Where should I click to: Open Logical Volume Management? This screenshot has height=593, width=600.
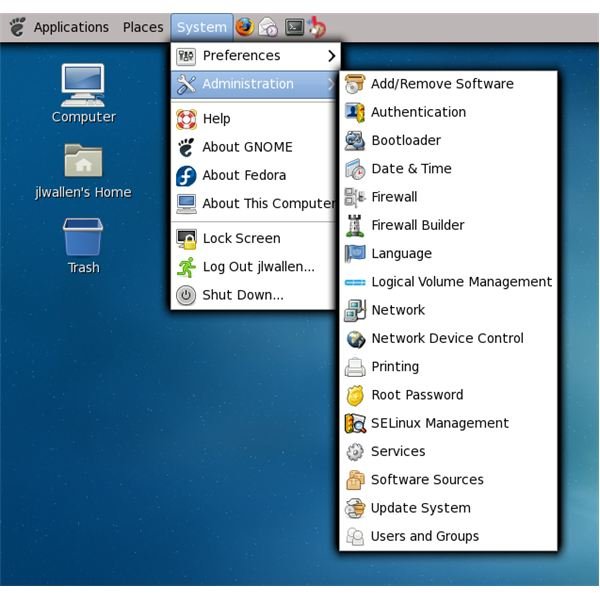click(448, 282)
